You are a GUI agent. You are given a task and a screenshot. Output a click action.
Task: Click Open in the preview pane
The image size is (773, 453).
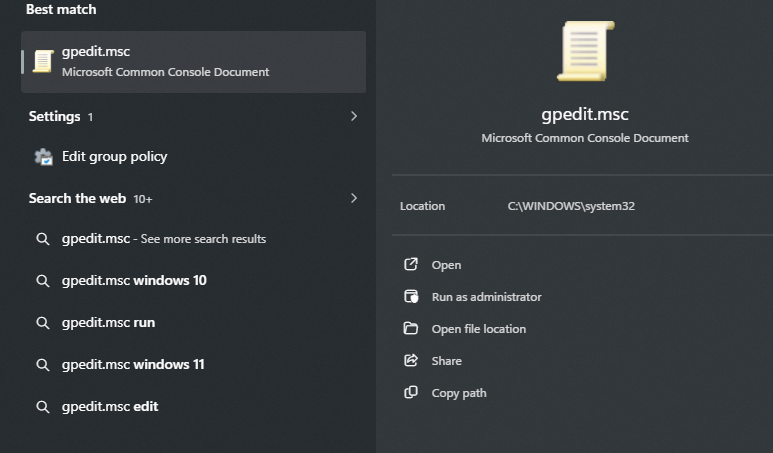click(x=446, y=265)
